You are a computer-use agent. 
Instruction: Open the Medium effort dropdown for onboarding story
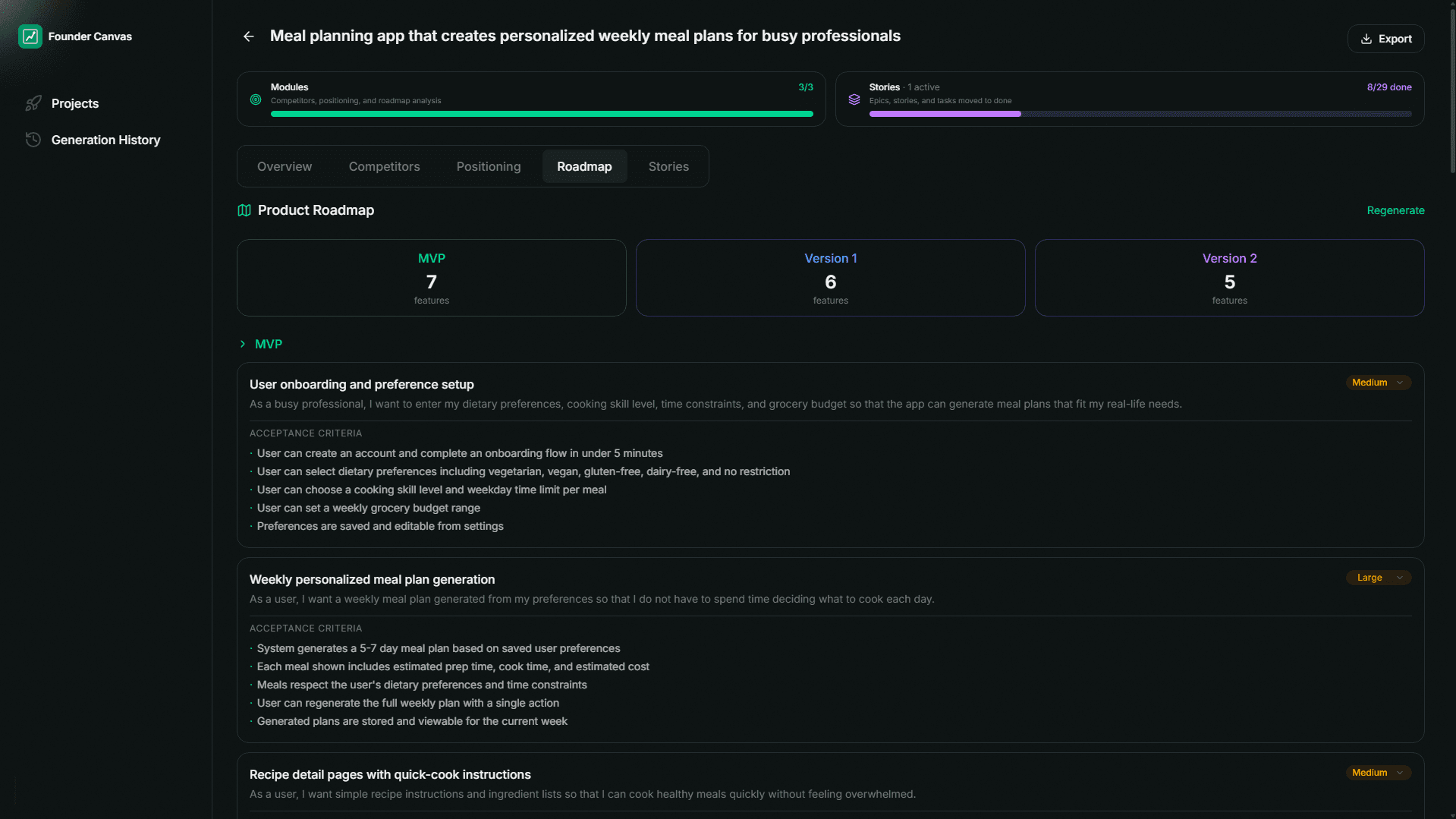1377,382
